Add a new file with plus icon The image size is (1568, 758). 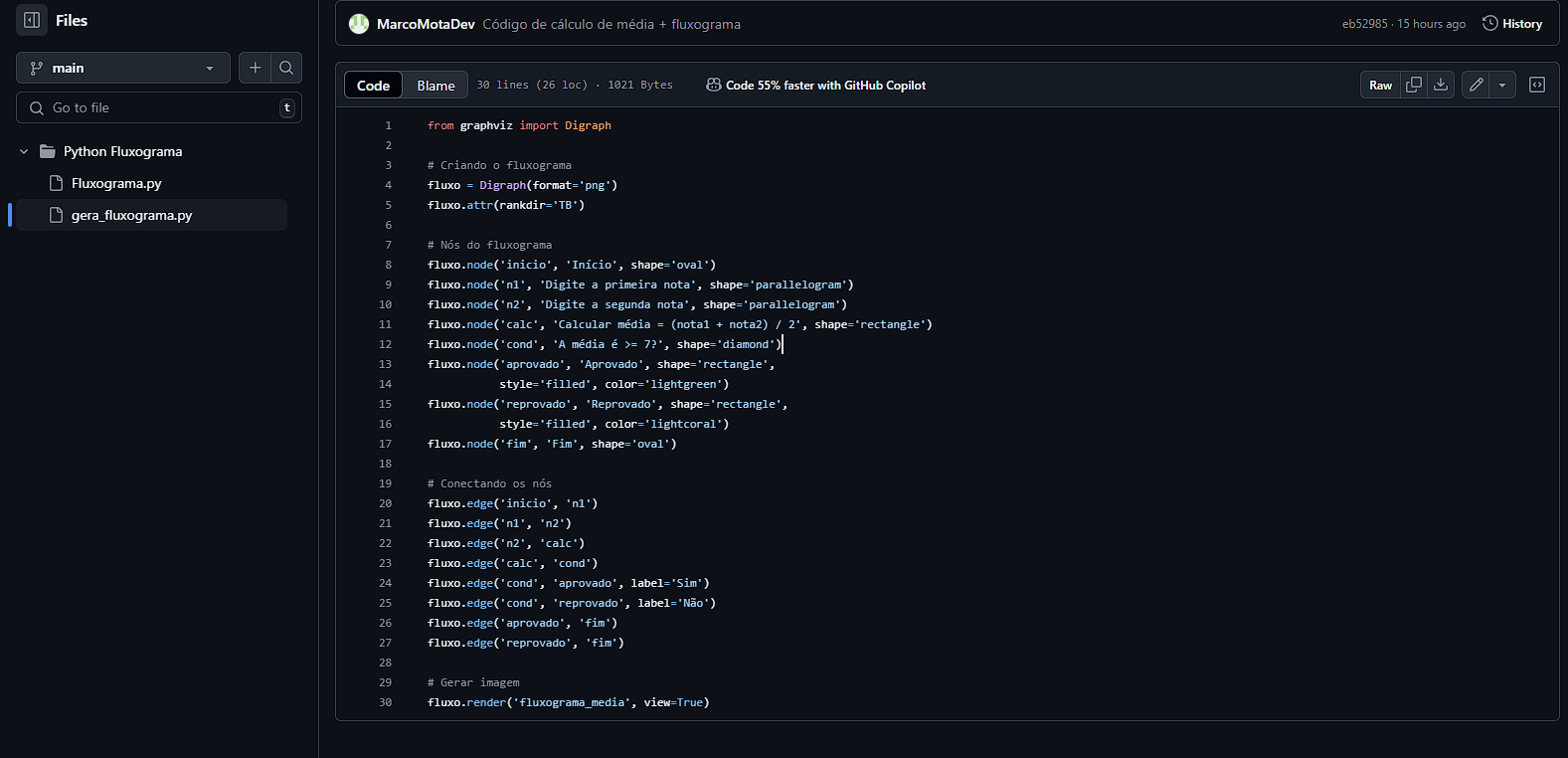pyautogui.click(x=256, y=68)
